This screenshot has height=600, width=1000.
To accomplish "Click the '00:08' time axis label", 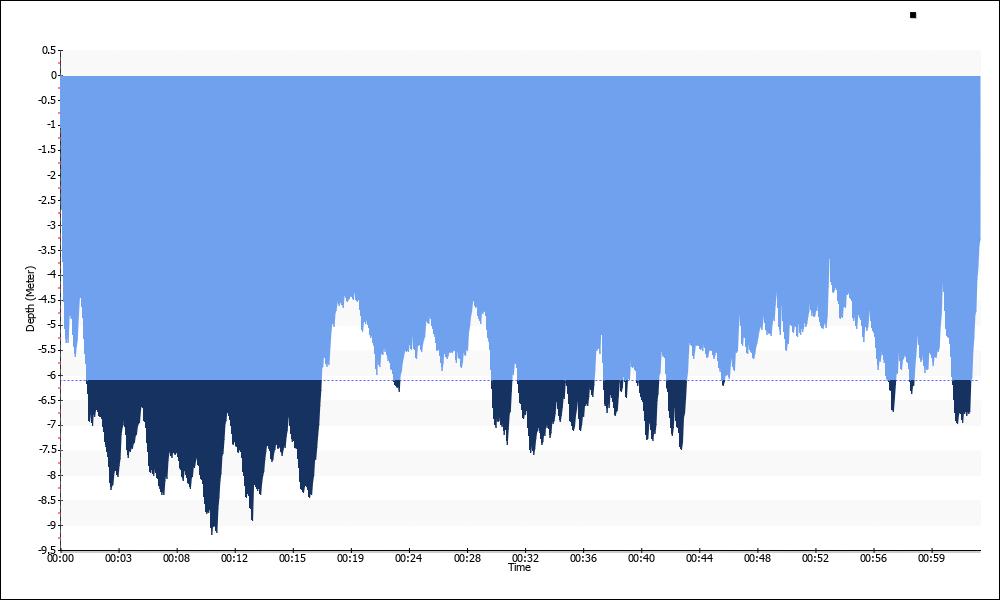I will 177,559.
